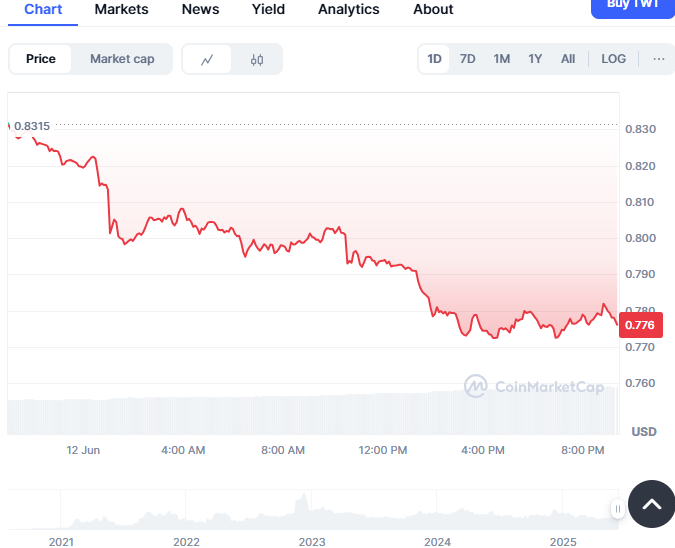Click the 12 Jun date label
This screenshot has width=675, height=548.
83,450
